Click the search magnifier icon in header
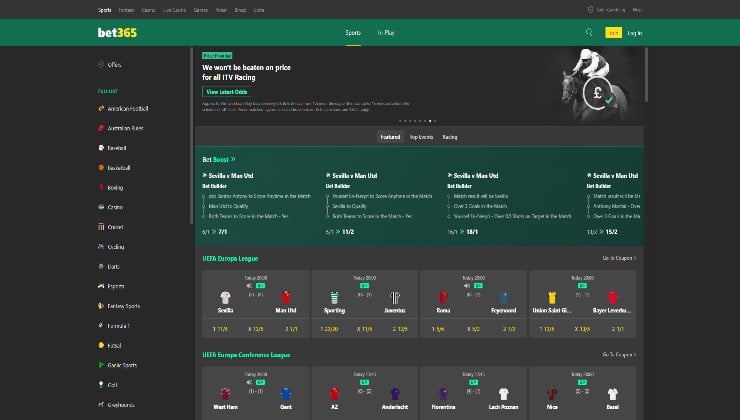 pos(589,32)
